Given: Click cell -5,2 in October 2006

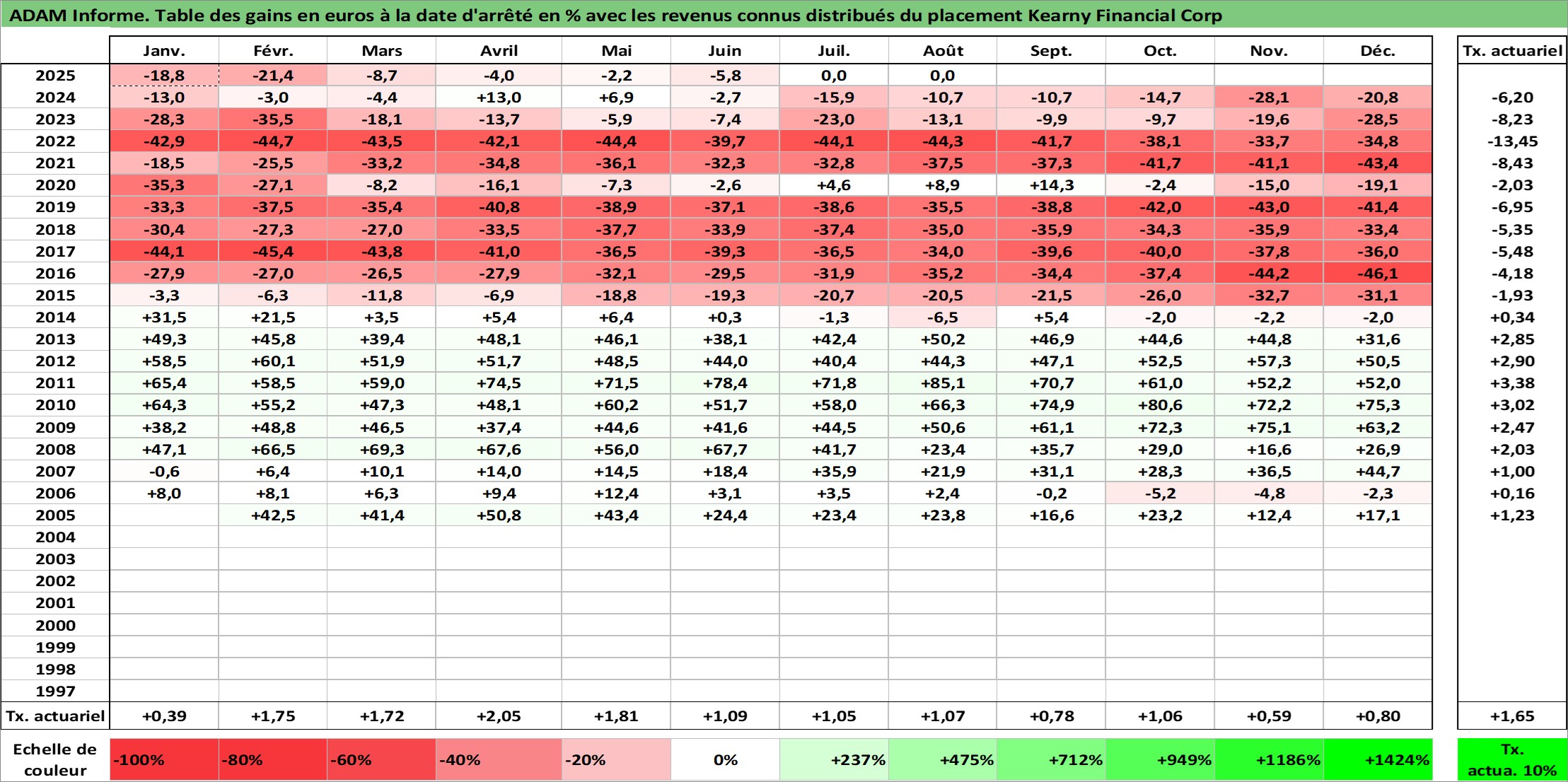Looking at the screenshot, I should point(1160,494).
